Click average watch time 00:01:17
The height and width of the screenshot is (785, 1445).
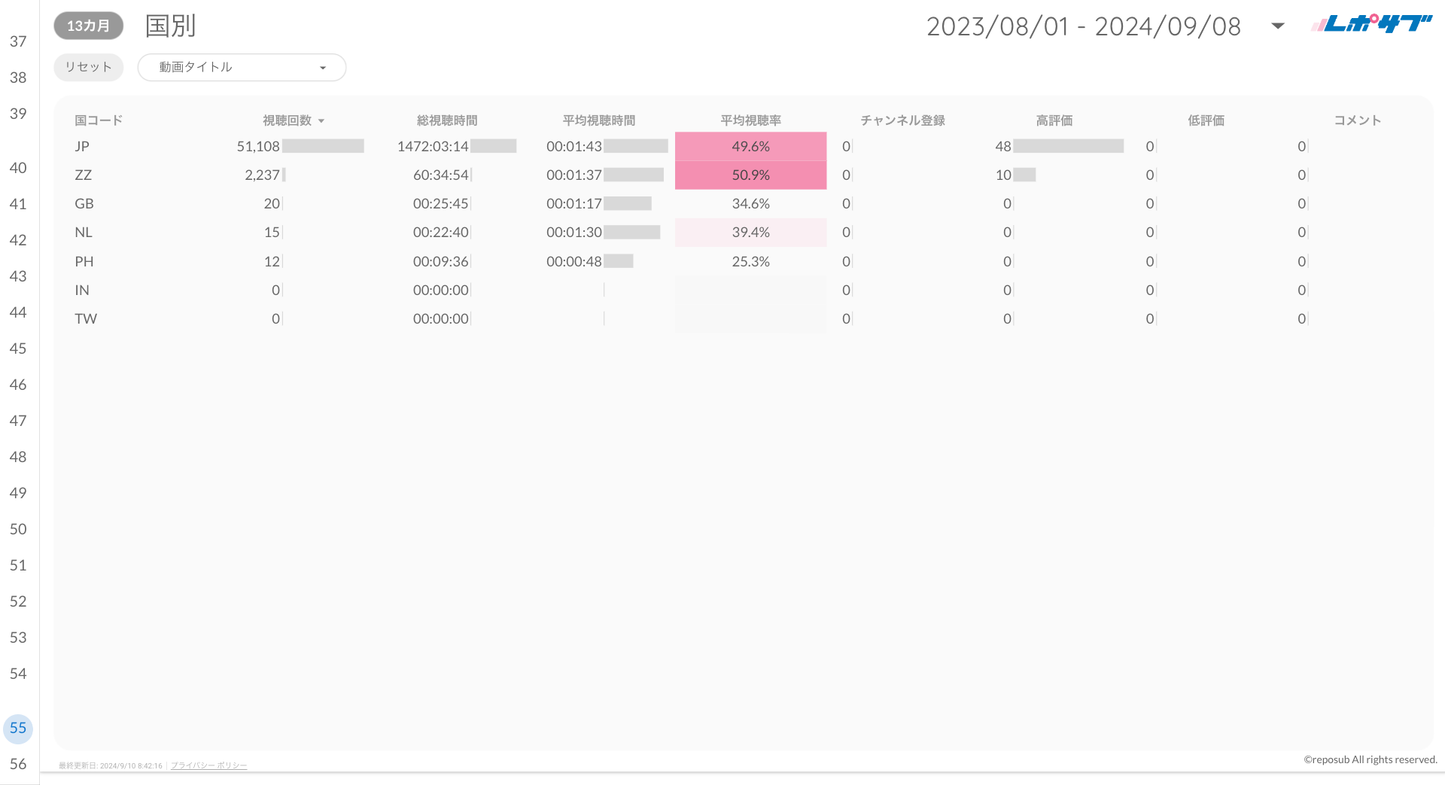[574, 203]
